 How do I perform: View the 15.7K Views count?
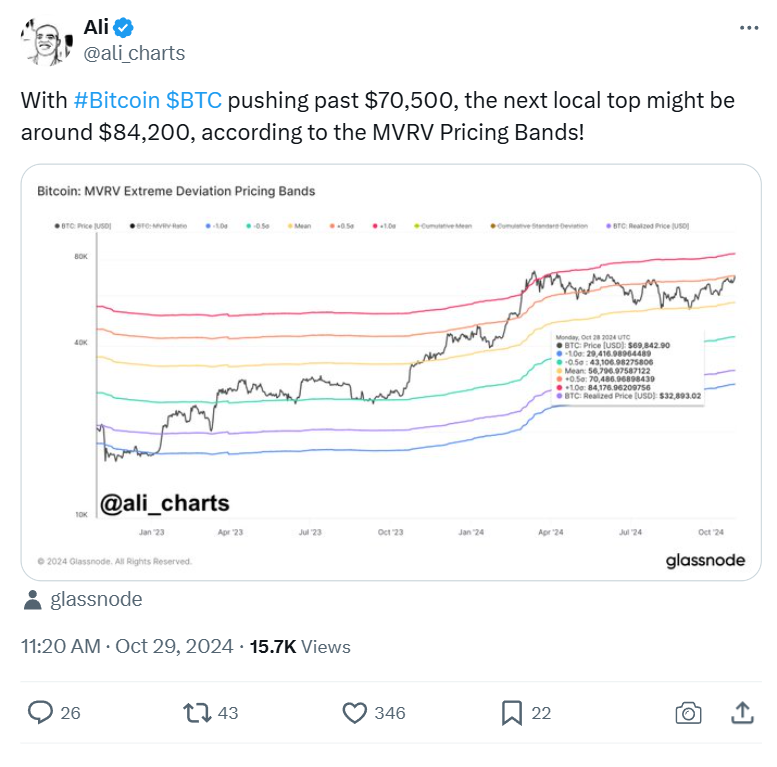point(300,647)
